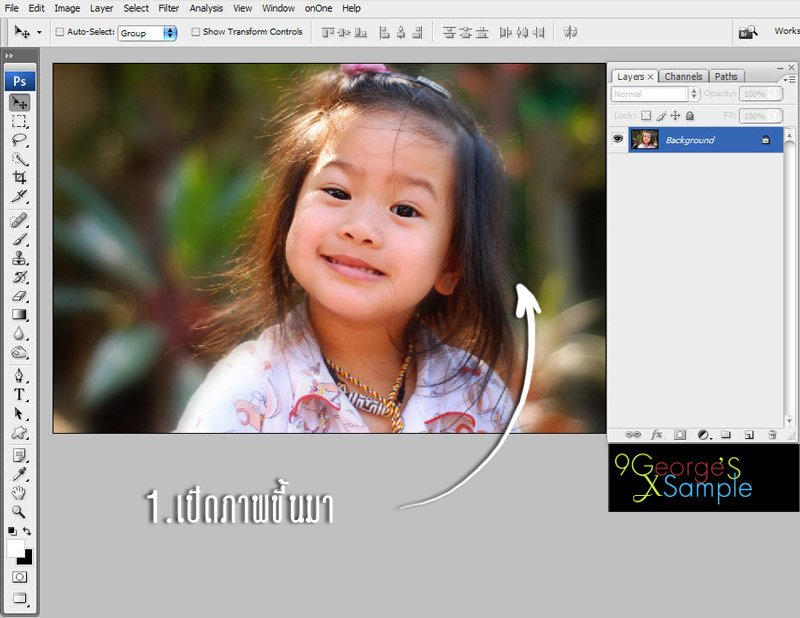Screen dimensions: 800x618
Task: Create new fill or adjustment layer
Action: [704, 435]
